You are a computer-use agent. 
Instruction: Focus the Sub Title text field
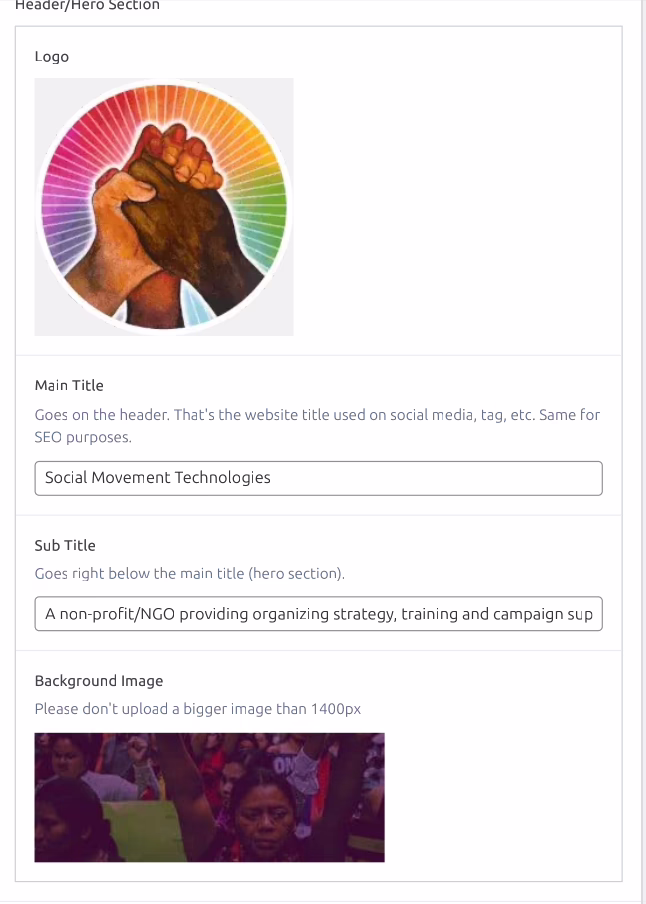[x=318, y=614]
